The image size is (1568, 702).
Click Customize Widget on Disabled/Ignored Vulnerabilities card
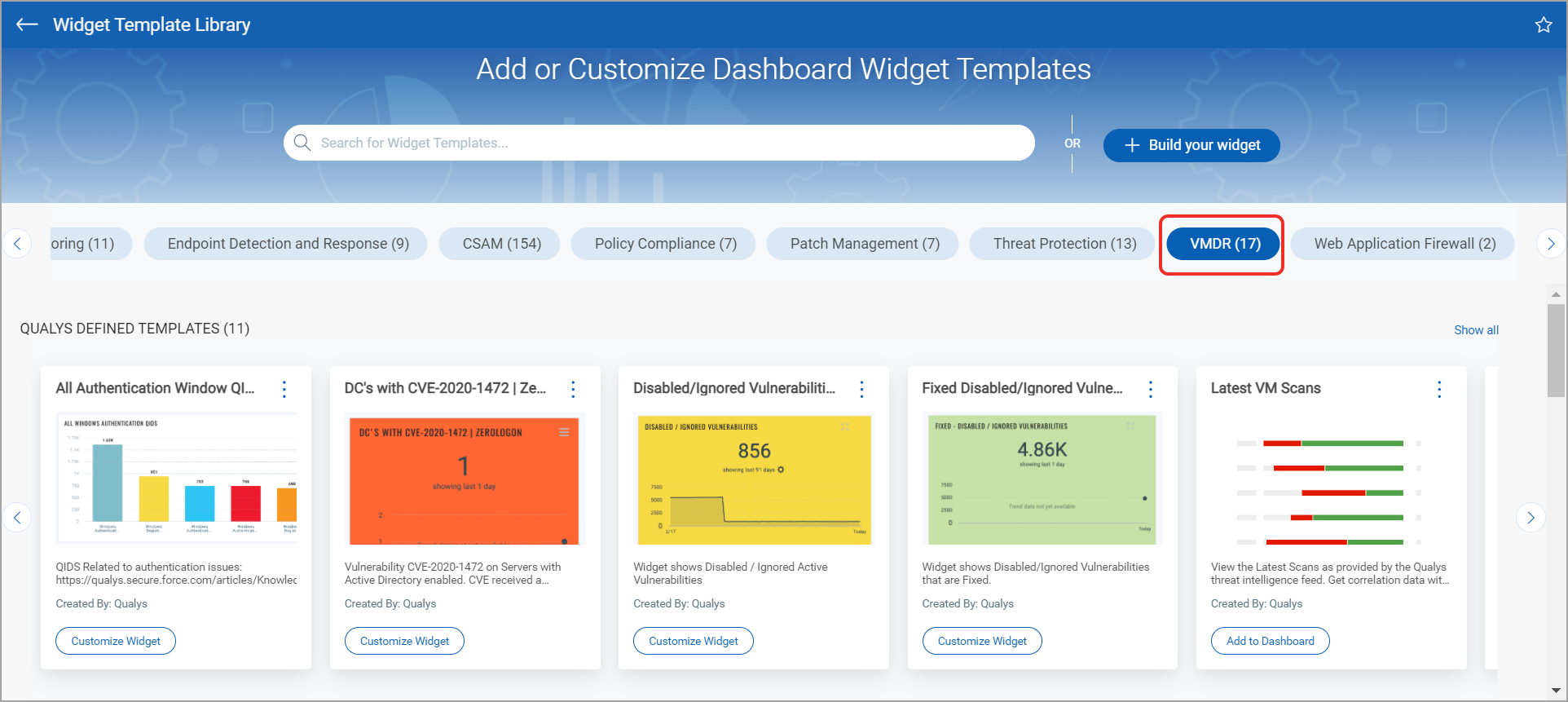point(694,641)
